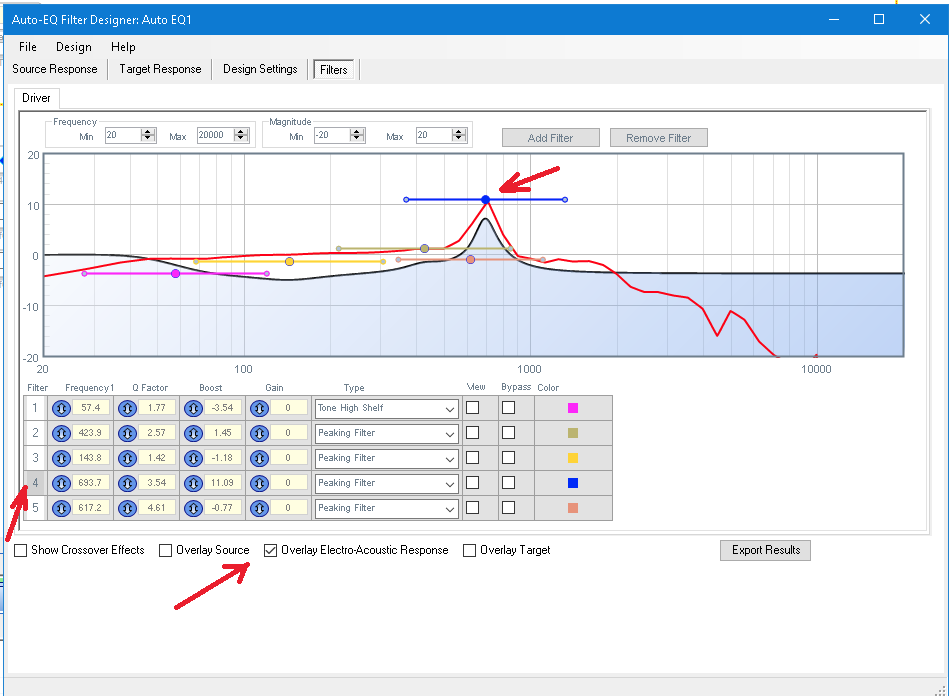Open the Type dropdown showing Tone High Shelf
This screenshot has height=696, width=949.
[386, 408]
